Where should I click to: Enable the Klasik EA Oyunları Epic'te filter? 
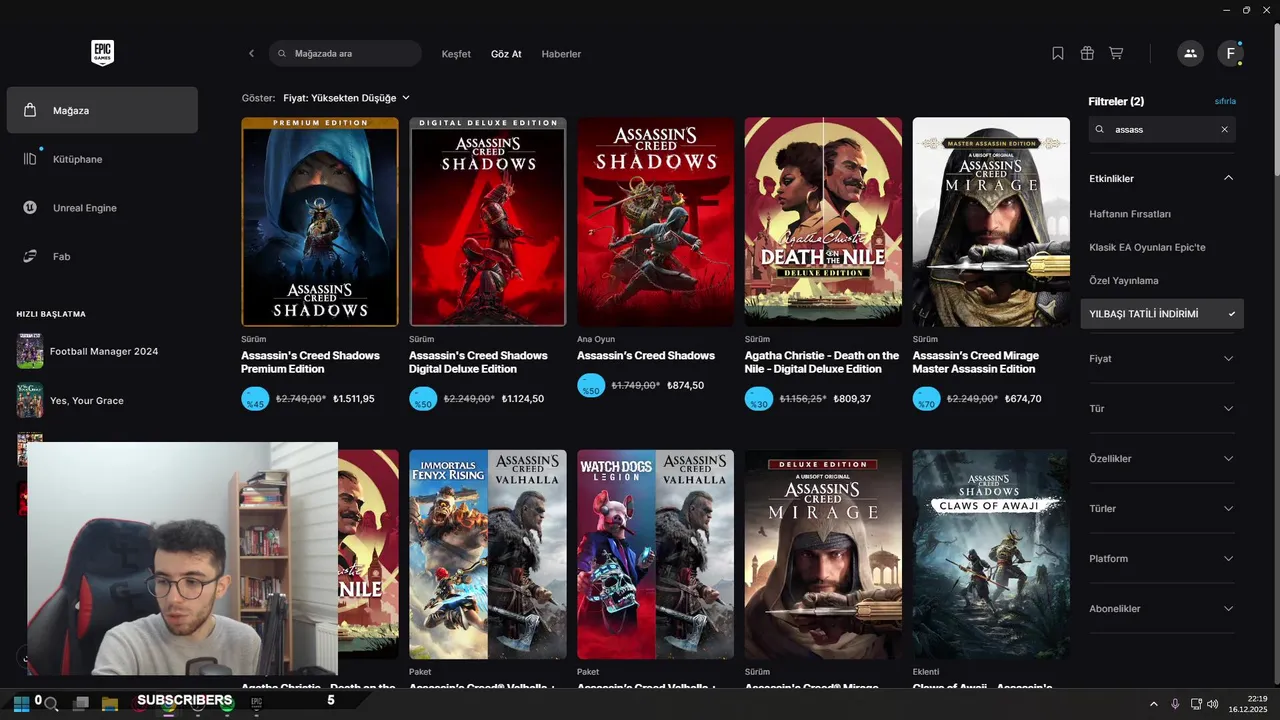coord(1147,247)
